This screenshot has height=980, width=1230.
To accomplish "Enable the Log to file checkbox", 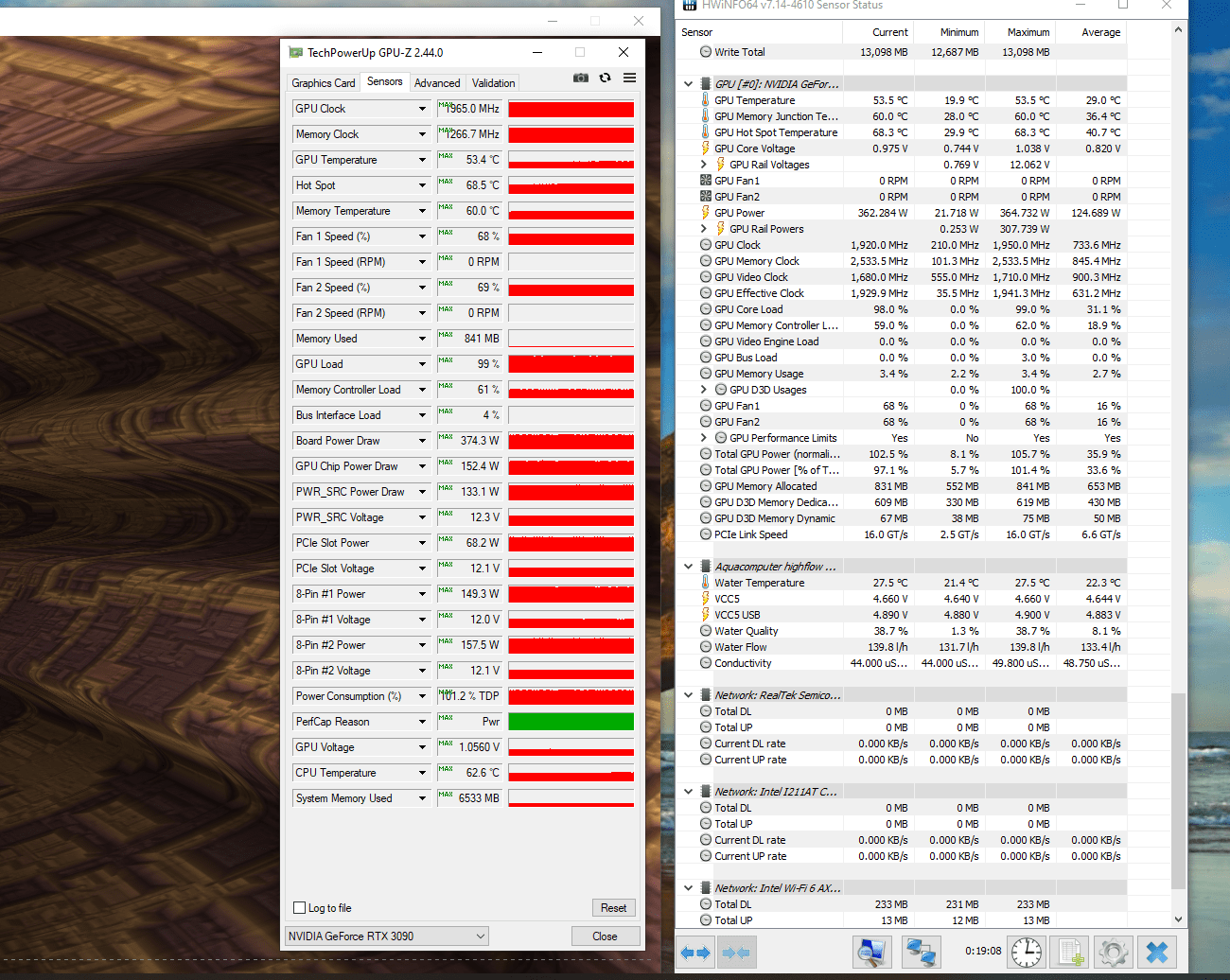I will coord(300,908).
